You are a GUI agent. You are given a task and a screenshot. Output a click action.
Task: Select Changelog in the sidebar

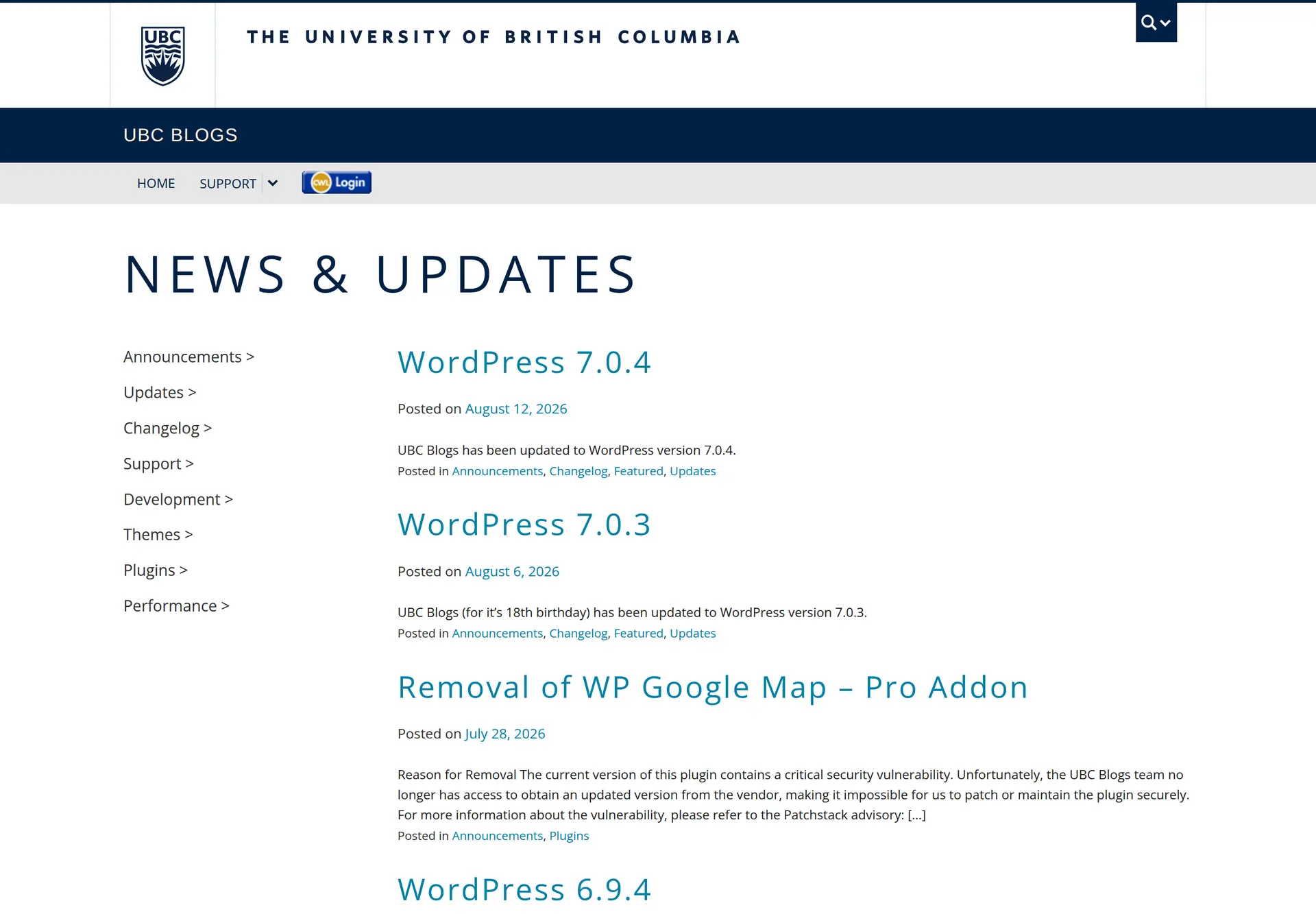(167, 428)
